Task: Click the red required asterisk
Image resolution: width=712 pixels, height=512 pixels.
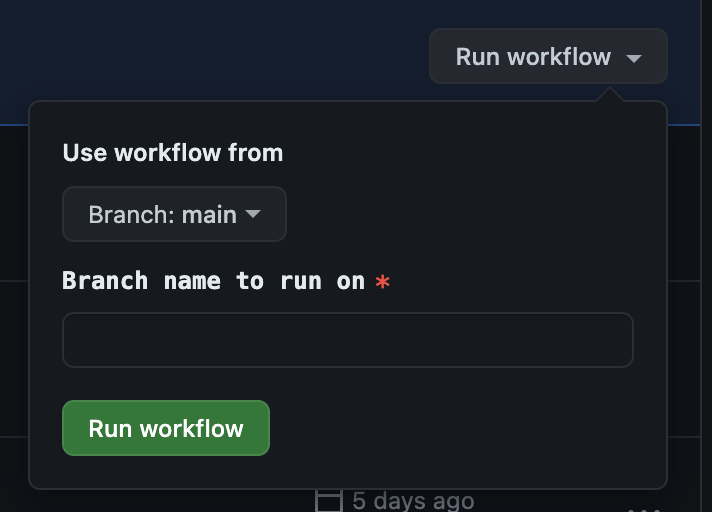Action: 382,281
